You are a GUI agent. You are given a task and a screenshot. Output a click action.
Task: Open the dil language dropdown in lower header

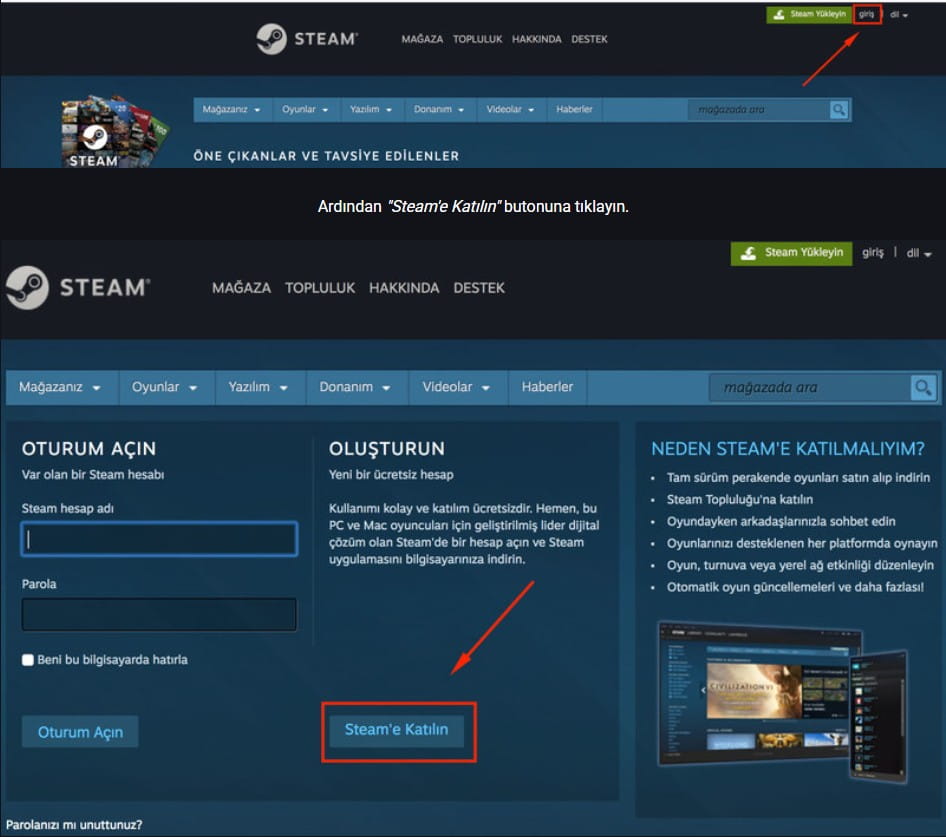click(x=919, y=253)
